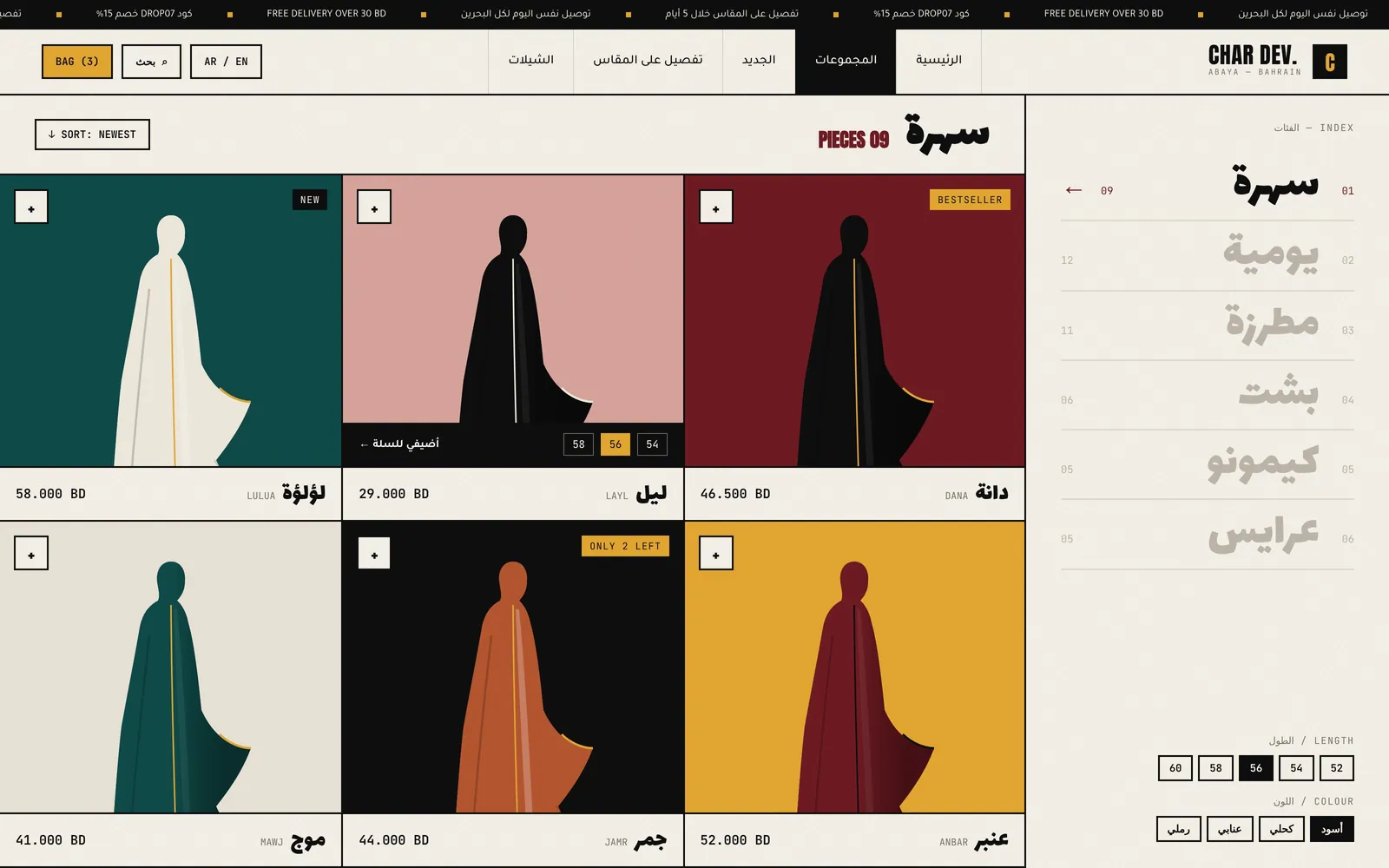1389x868 pixels.
Task: Open the Sort: Newest dropdown
Action: pyautogui.click(x=92, y=135)
